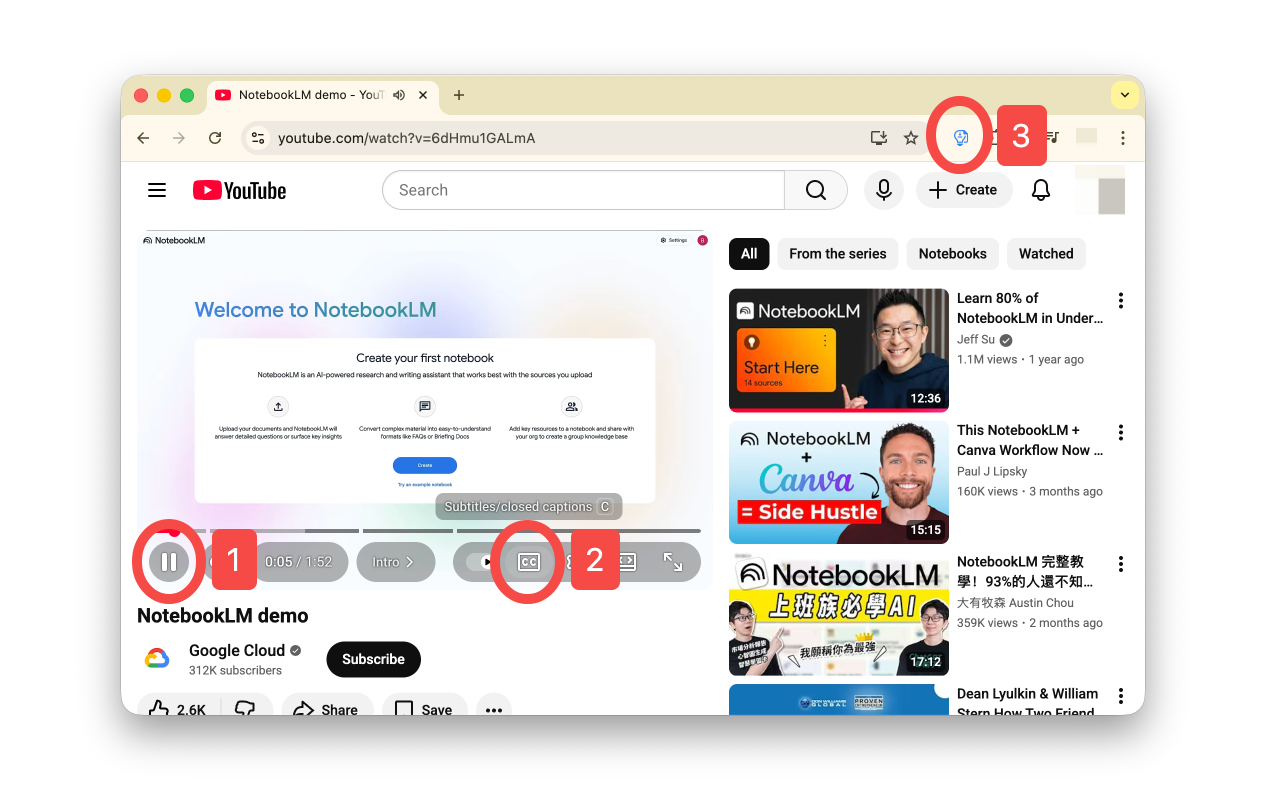Enable subtitles using the CC icon
This screenshot has width=1280, height=800.
coord(527,561)
